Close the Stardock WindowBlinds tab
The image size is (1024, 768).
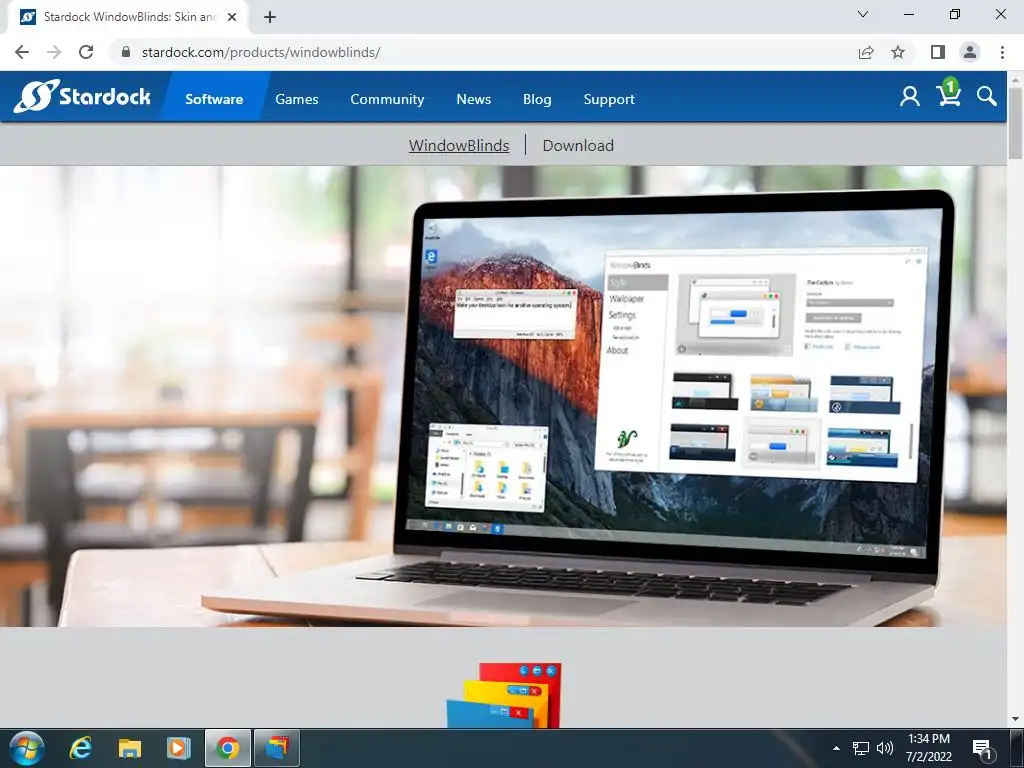point(232,17)
